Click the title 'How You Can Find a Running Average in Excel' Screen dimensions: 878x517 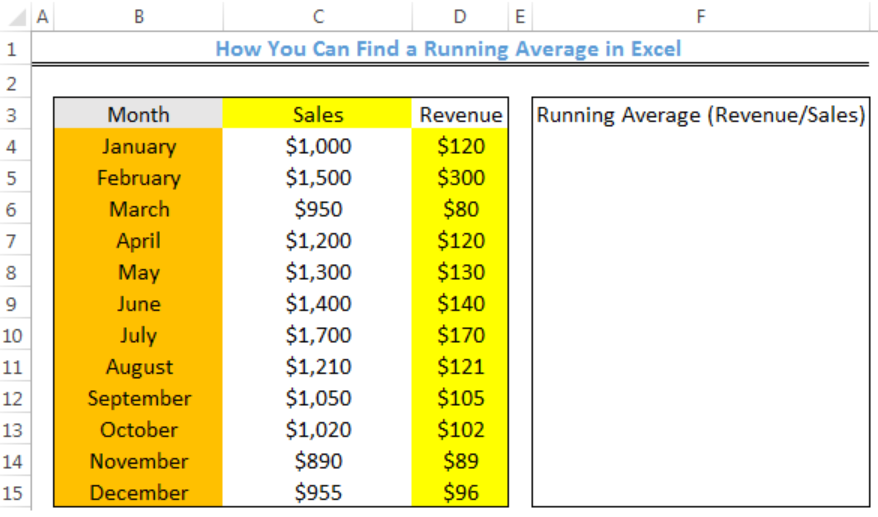point(449,49)
